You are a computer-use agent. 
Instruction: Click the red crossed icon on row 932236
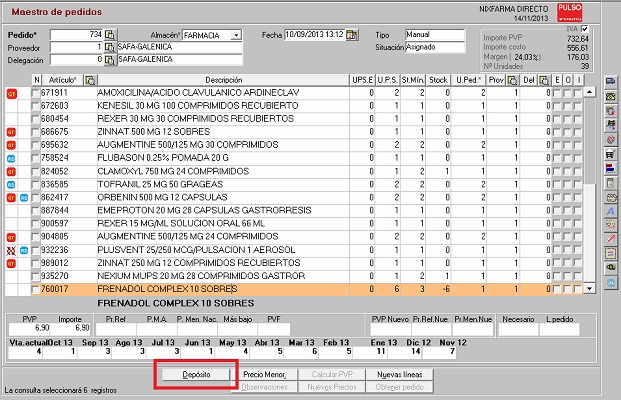(11, 250)
